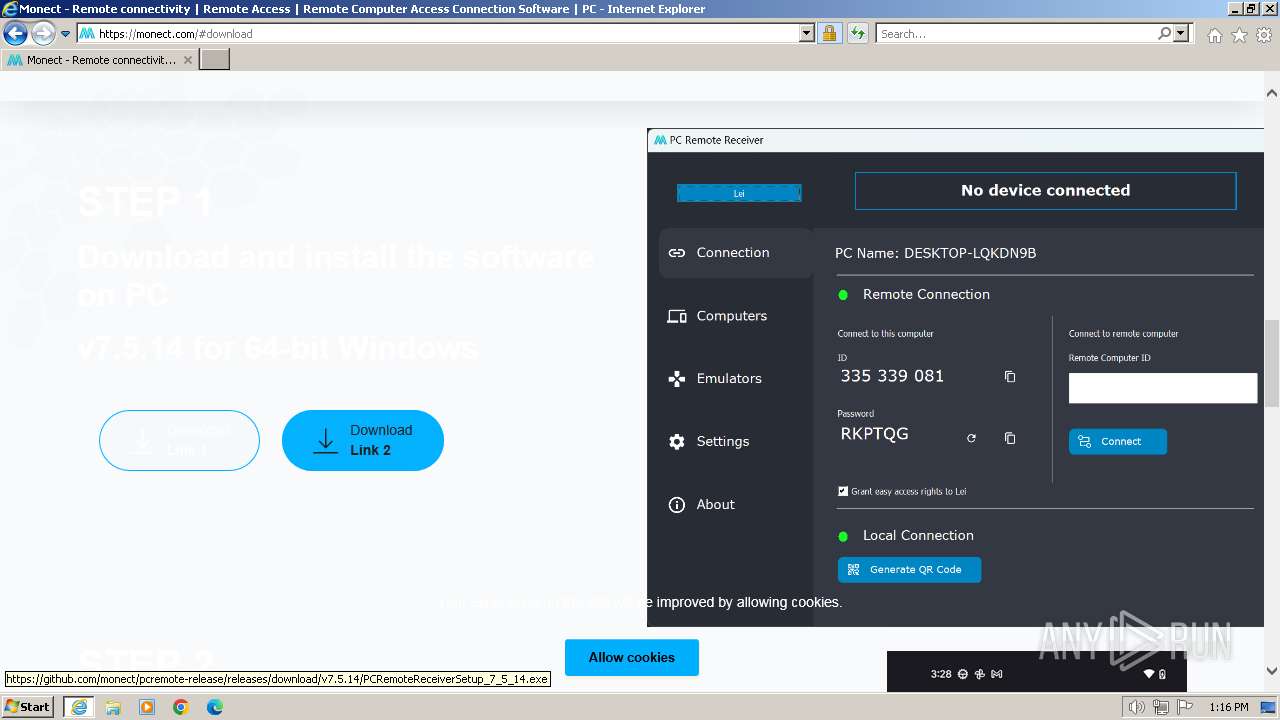
Task: Open About in PC Remote Receiver sidebar
Action: [x=702, y=505]
